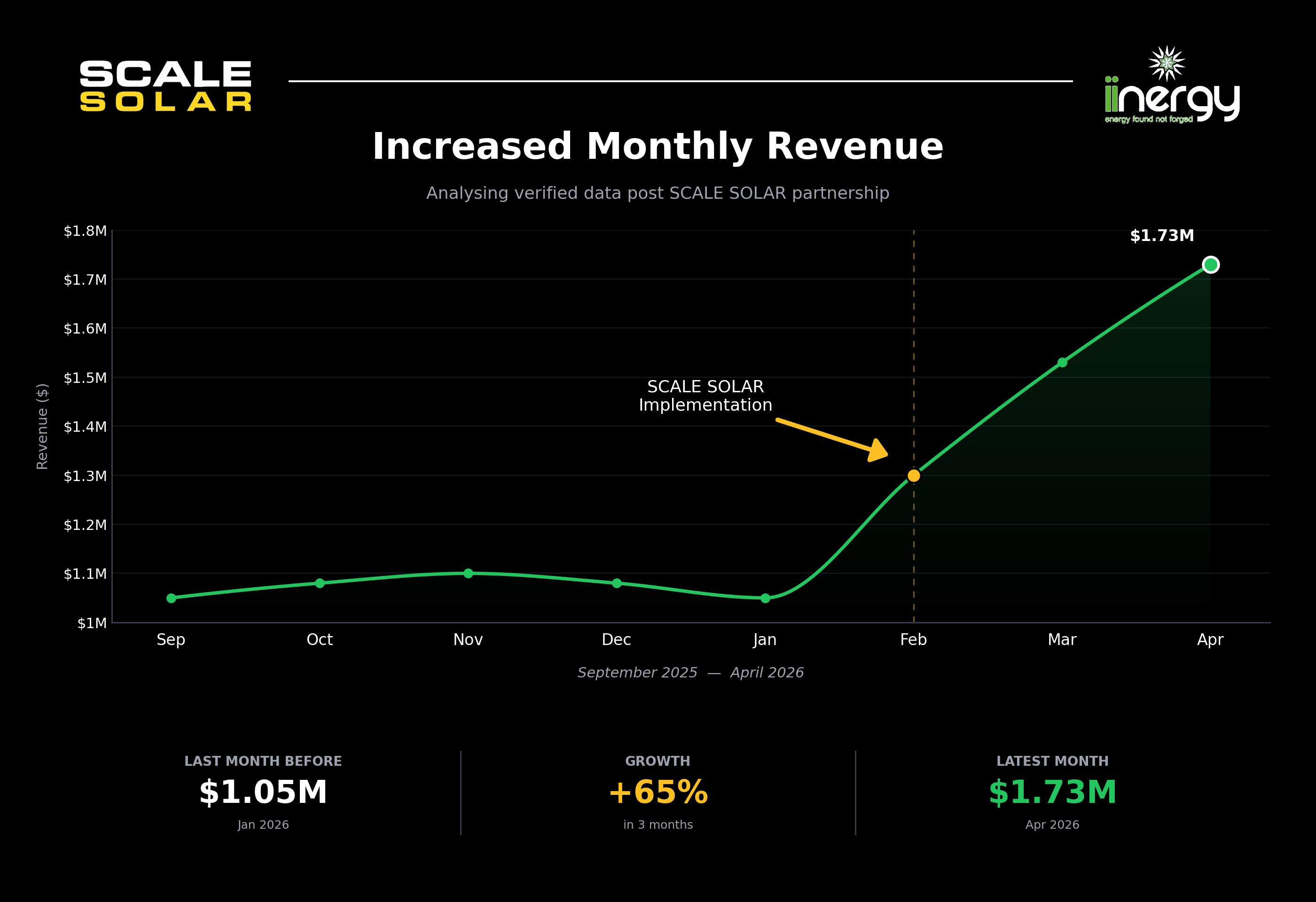Click the '$1.4M' axis label
Viewport: 1316px width, 902px height.
85,427
